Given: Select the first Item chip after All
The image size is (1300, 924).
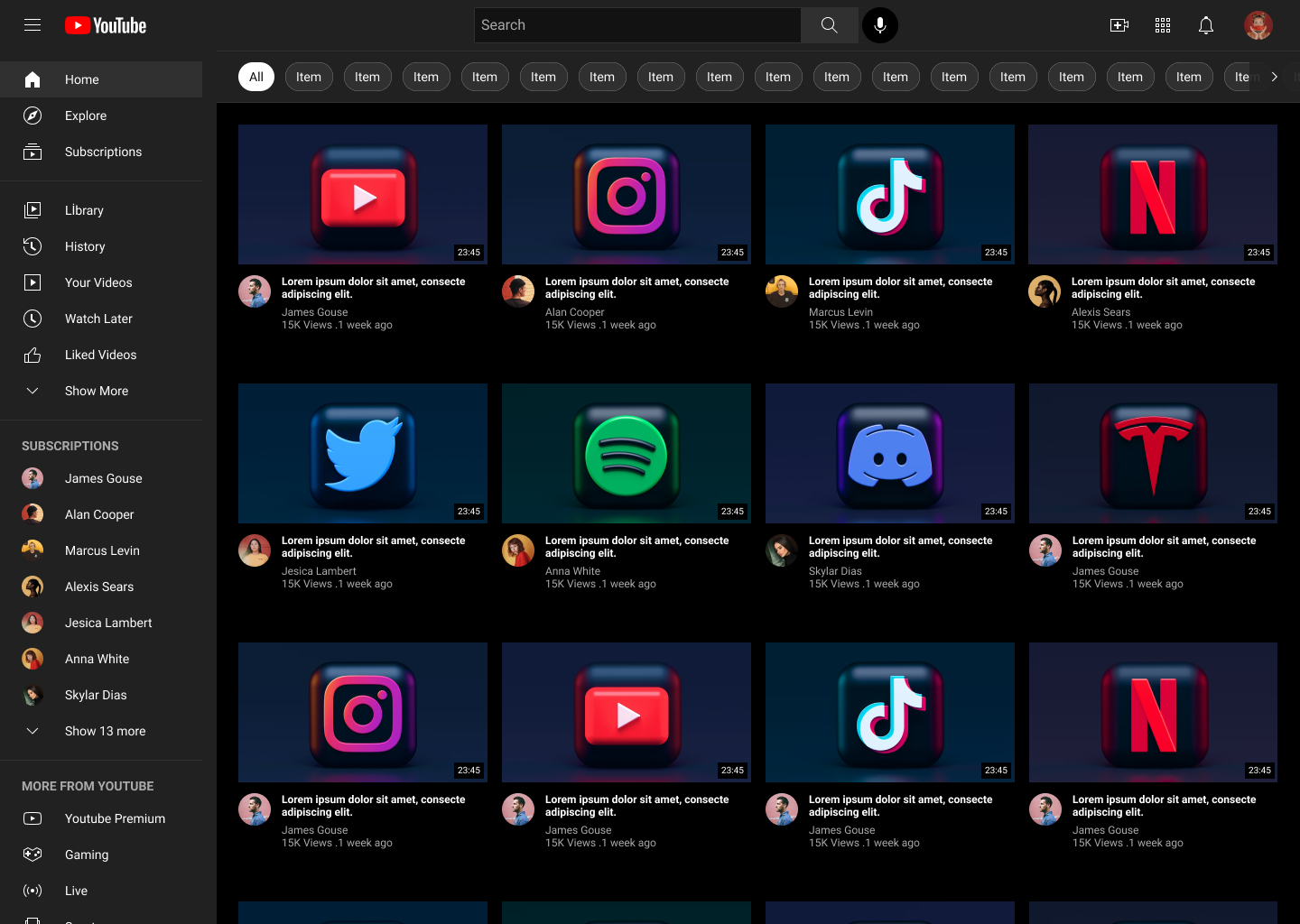Looking at the screenshot, I should click(x=309, y=77).
